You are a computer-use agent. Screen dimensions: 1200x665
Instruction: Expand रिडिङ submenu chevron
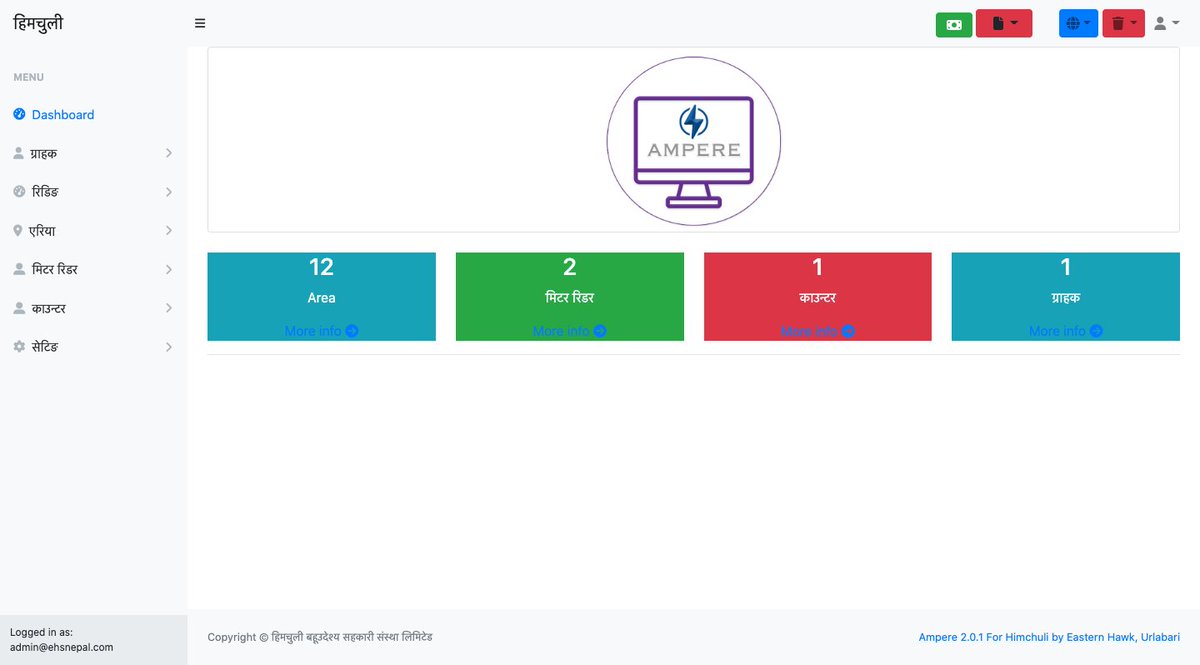coord(169,192)
